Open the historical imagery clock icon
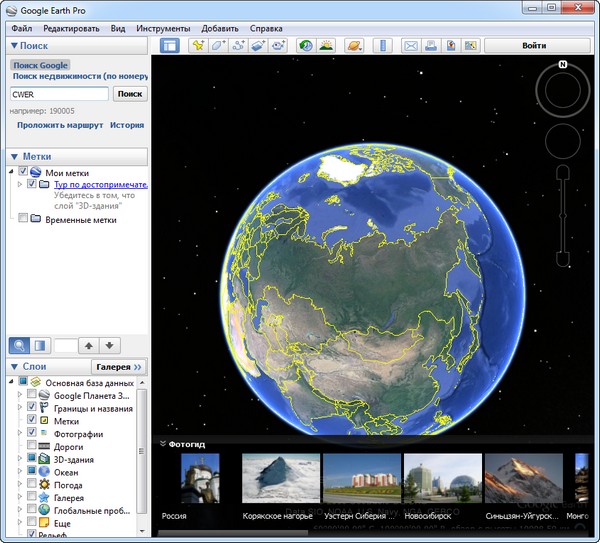Screen dimensions: 600x543 click(305, 46)
